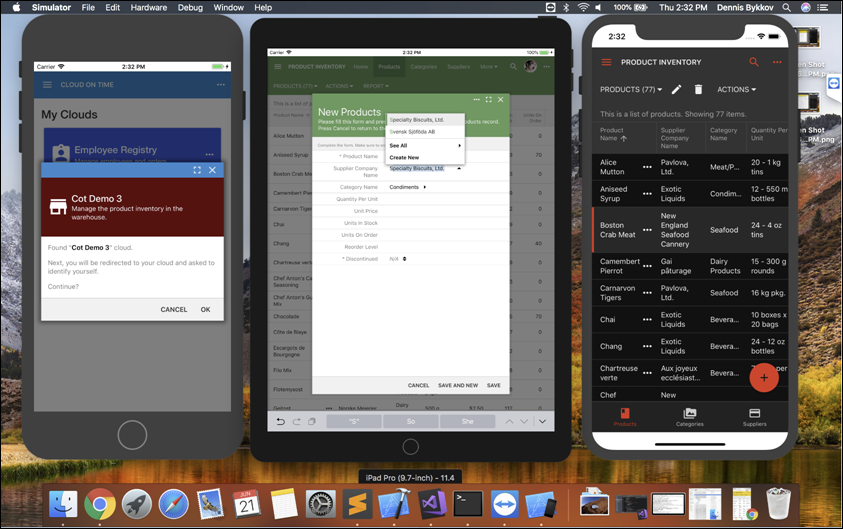Open the ACTIONS dropdown on iPhone X
Viewport: 843px width, 529px height.
click(x=736, y=90)
